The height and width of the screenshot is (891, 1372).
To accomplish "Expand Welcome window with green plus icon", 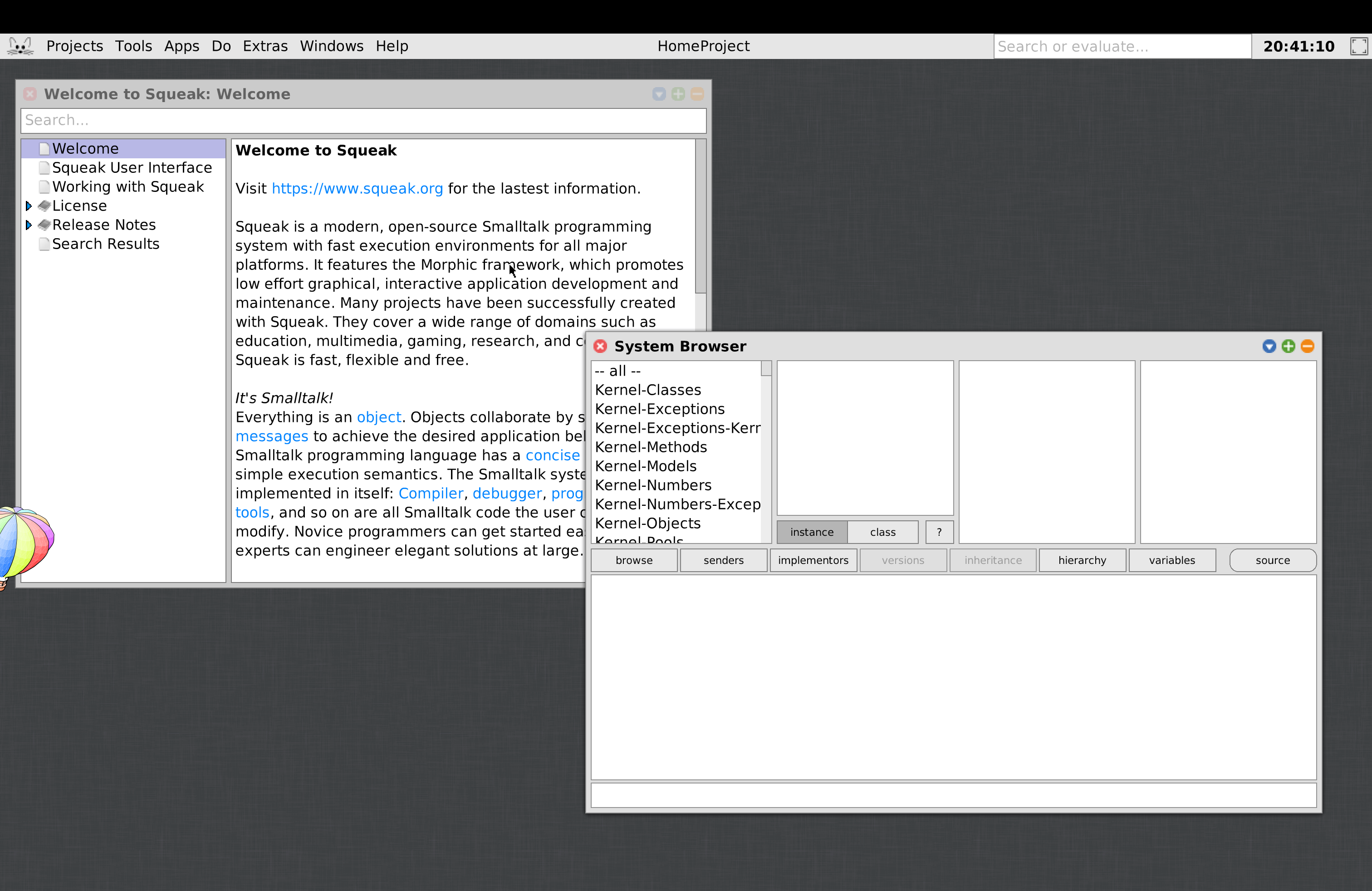I will click(678, 94).
